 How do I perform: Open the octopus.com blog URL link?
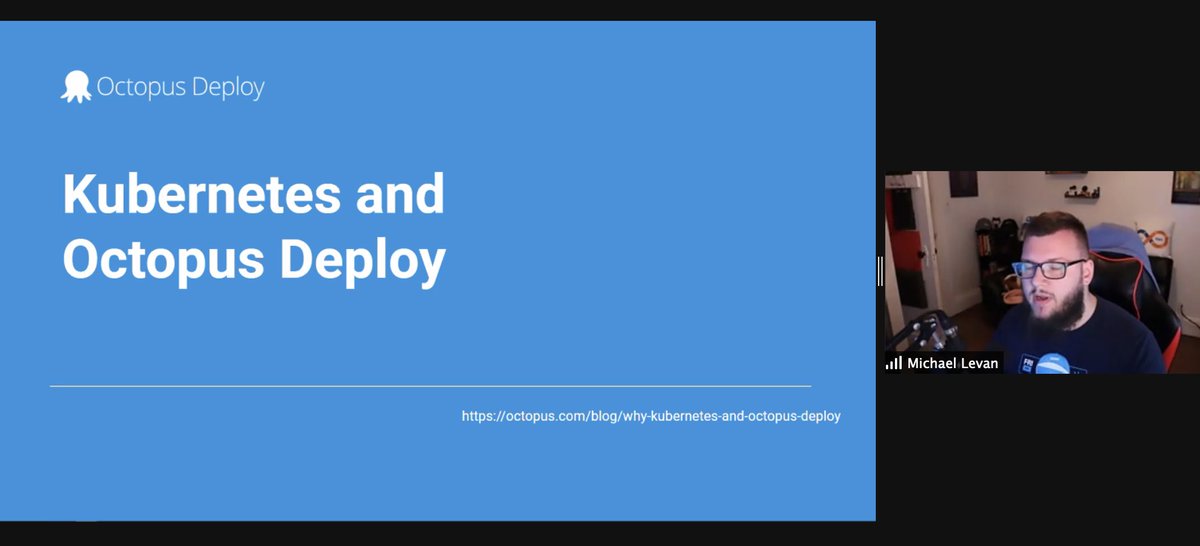651,416
